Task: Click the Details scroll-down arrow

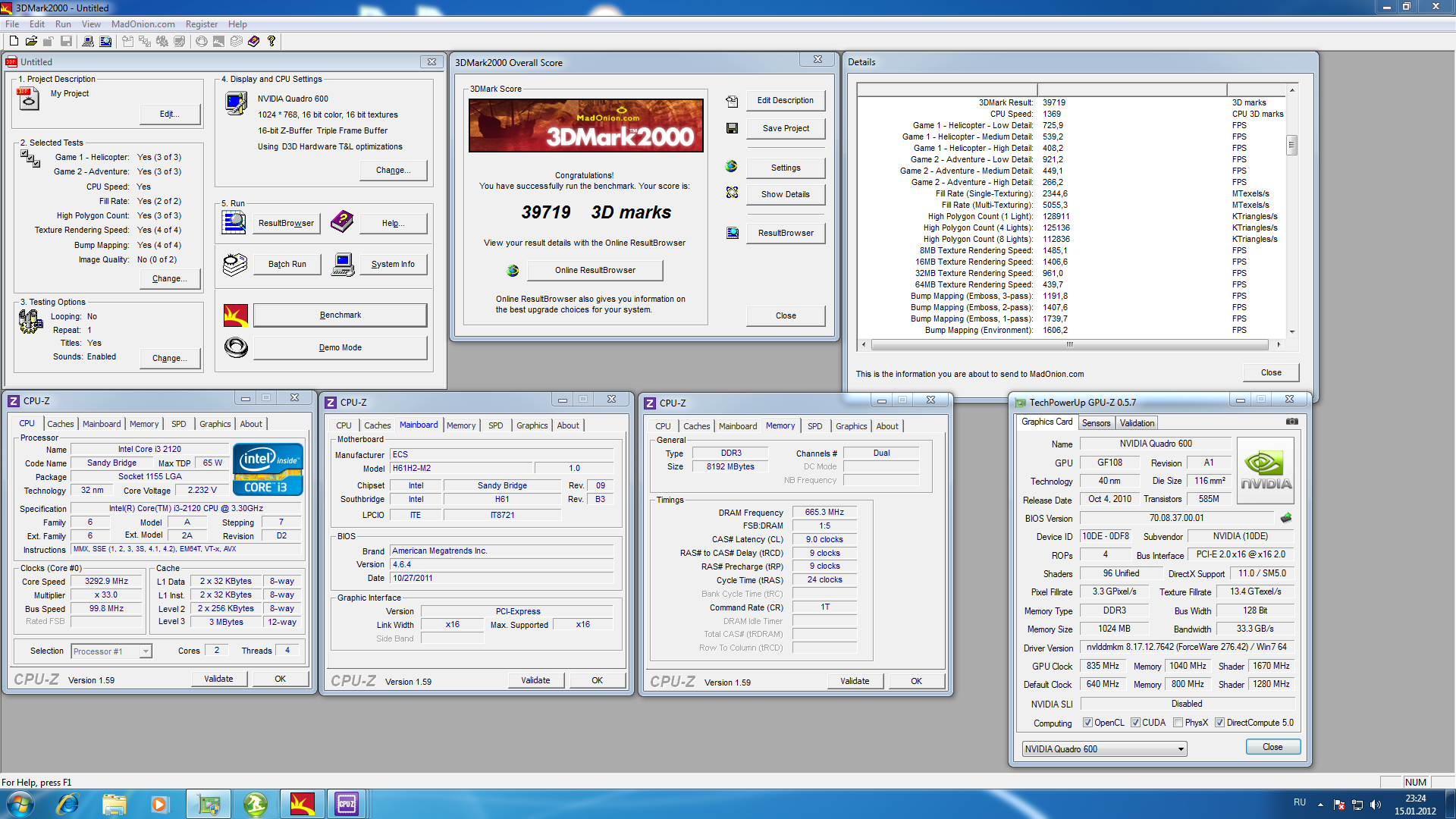Action: [1292, 332]
